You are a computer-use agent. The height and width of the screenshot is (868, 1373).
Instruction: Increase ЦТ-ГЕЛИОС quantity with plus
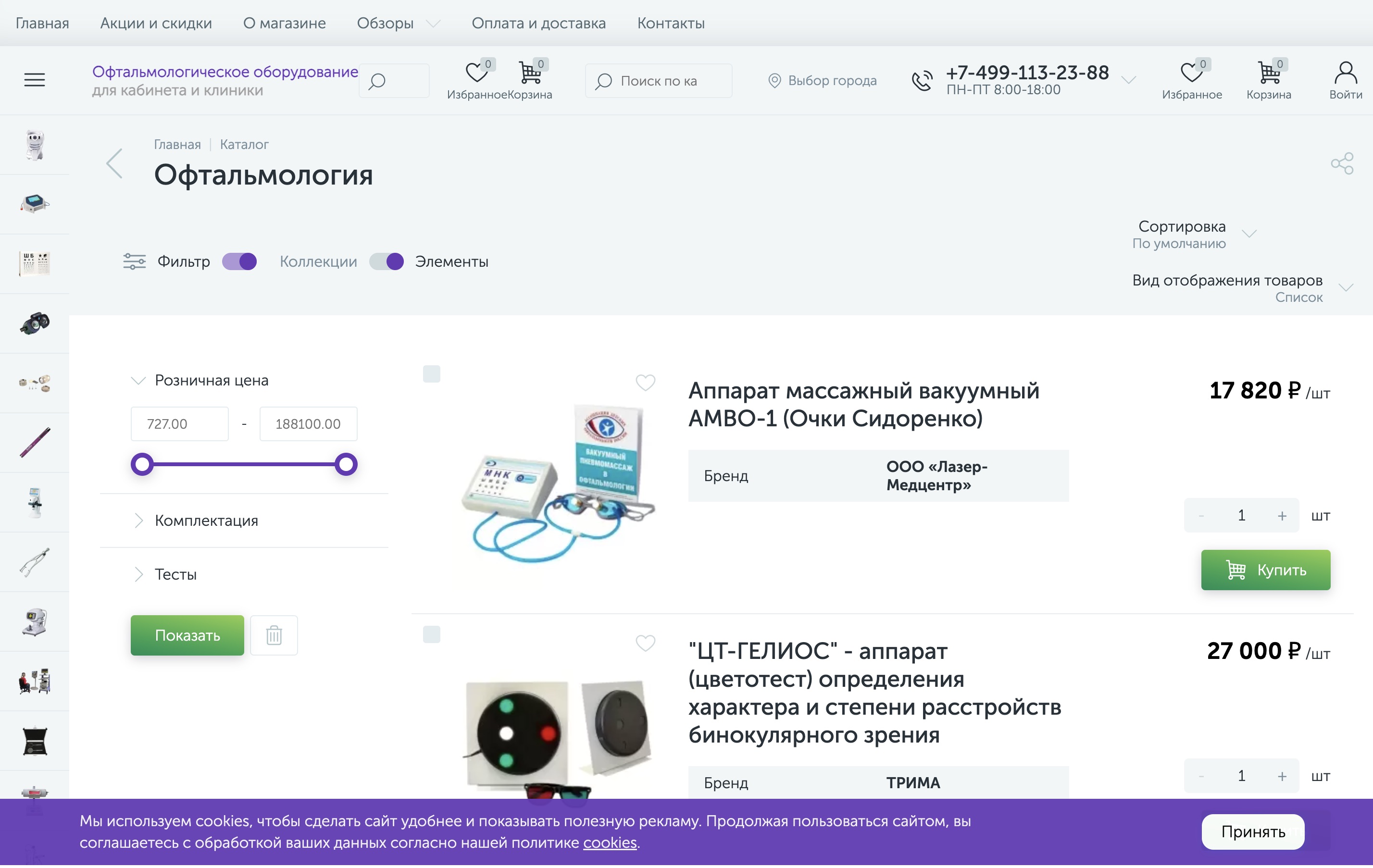coord(1282,776)
